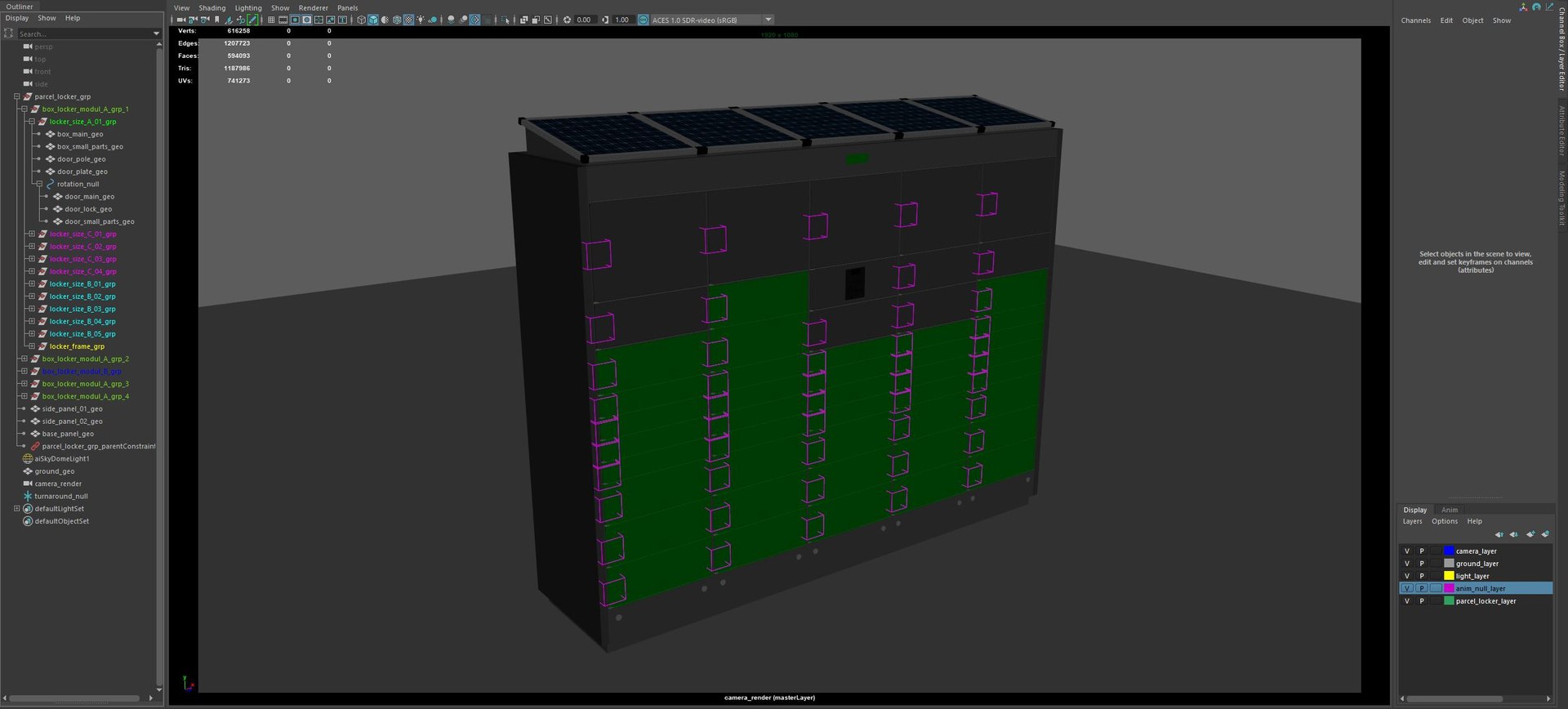This screenshot has height=709, width=1568.
Task: Open the Attribute Editor side tab
Action: pos(1561,131)
